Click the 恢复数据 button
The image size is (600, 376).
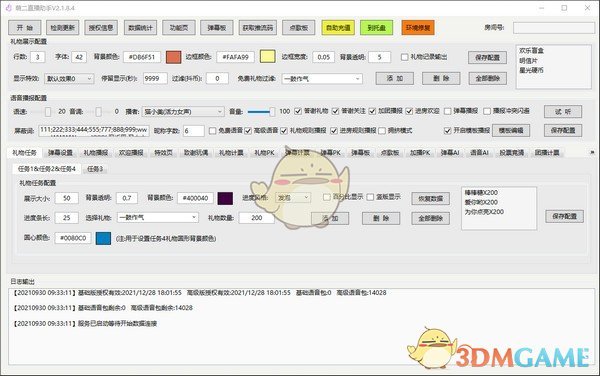[430, 199]
